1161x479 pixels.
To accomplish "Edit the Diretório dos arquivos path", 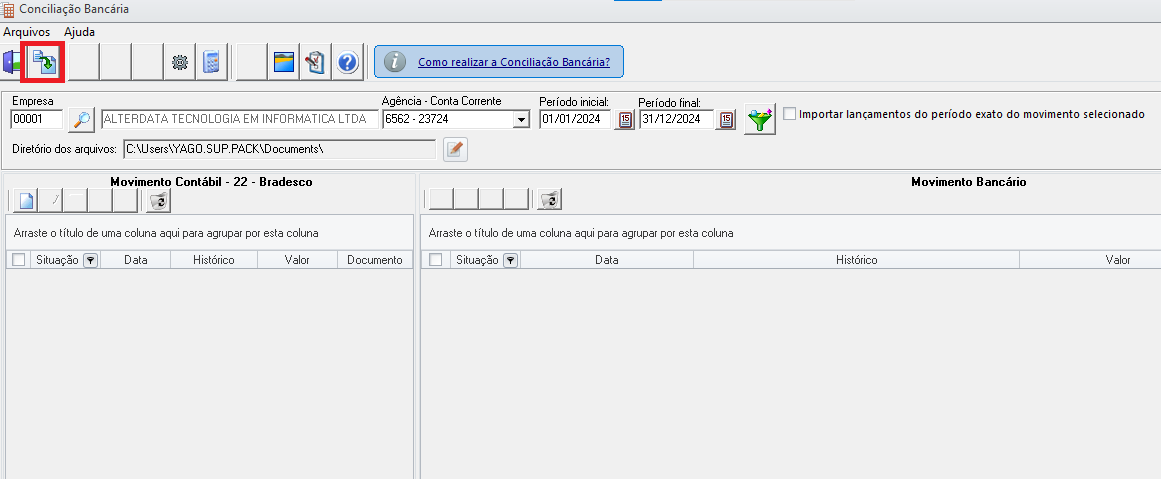I will click(455, 150).
